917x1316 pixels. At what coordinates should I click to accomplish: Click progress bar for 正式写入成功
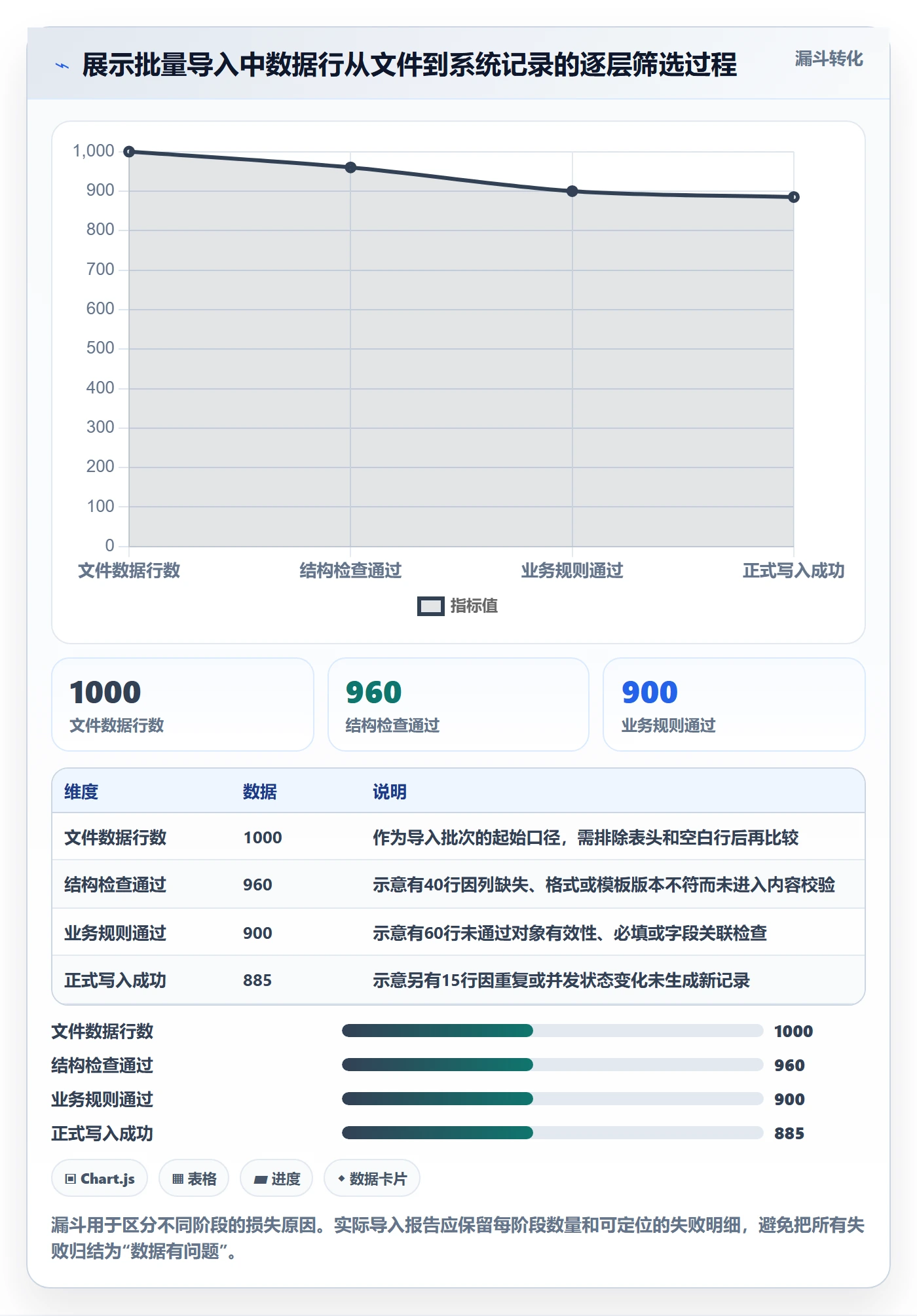pos(553,1133)
